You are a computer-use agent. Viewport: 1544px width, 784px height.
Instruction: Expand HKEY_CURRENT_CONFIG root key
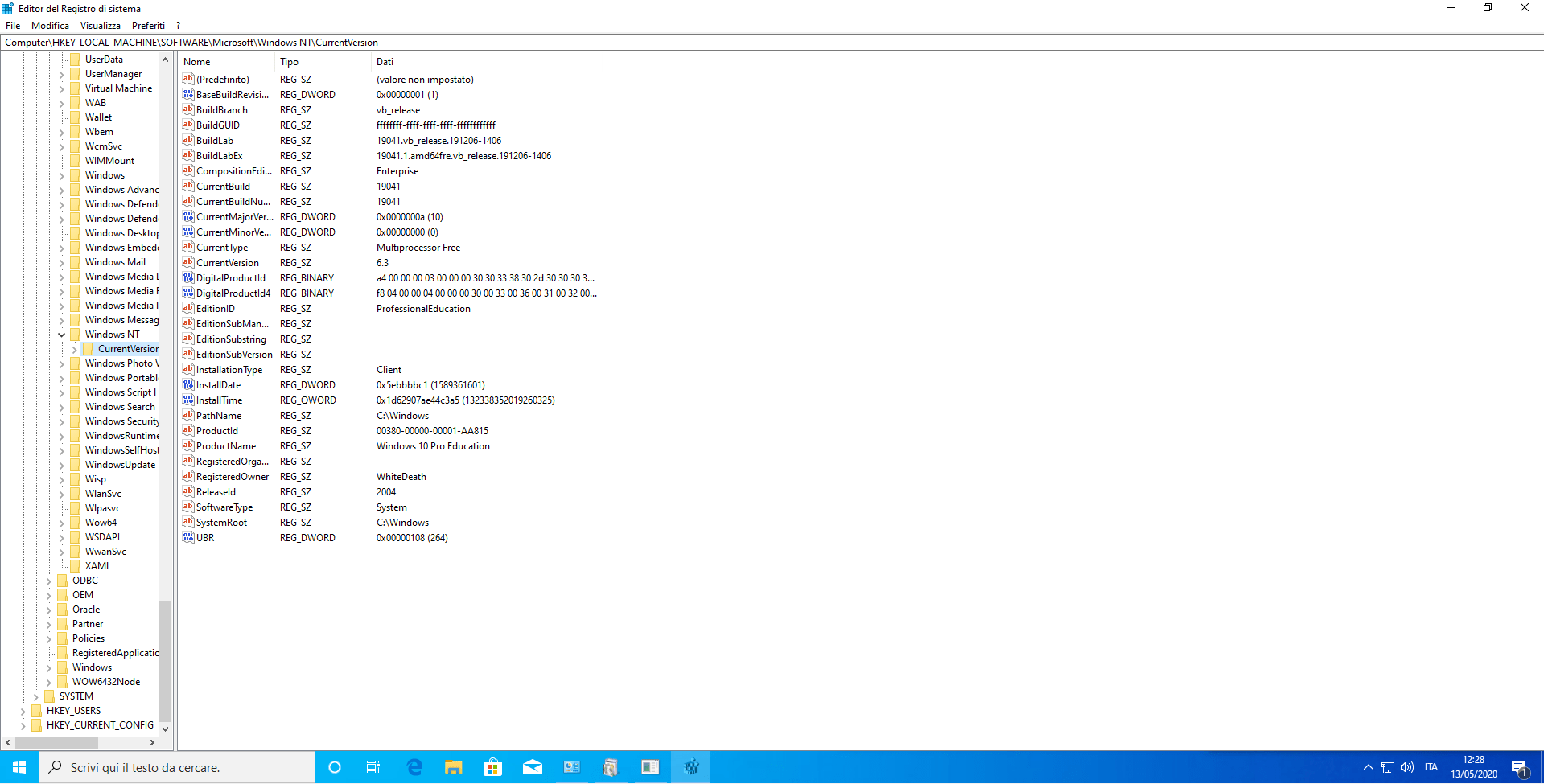coord(23,725)
